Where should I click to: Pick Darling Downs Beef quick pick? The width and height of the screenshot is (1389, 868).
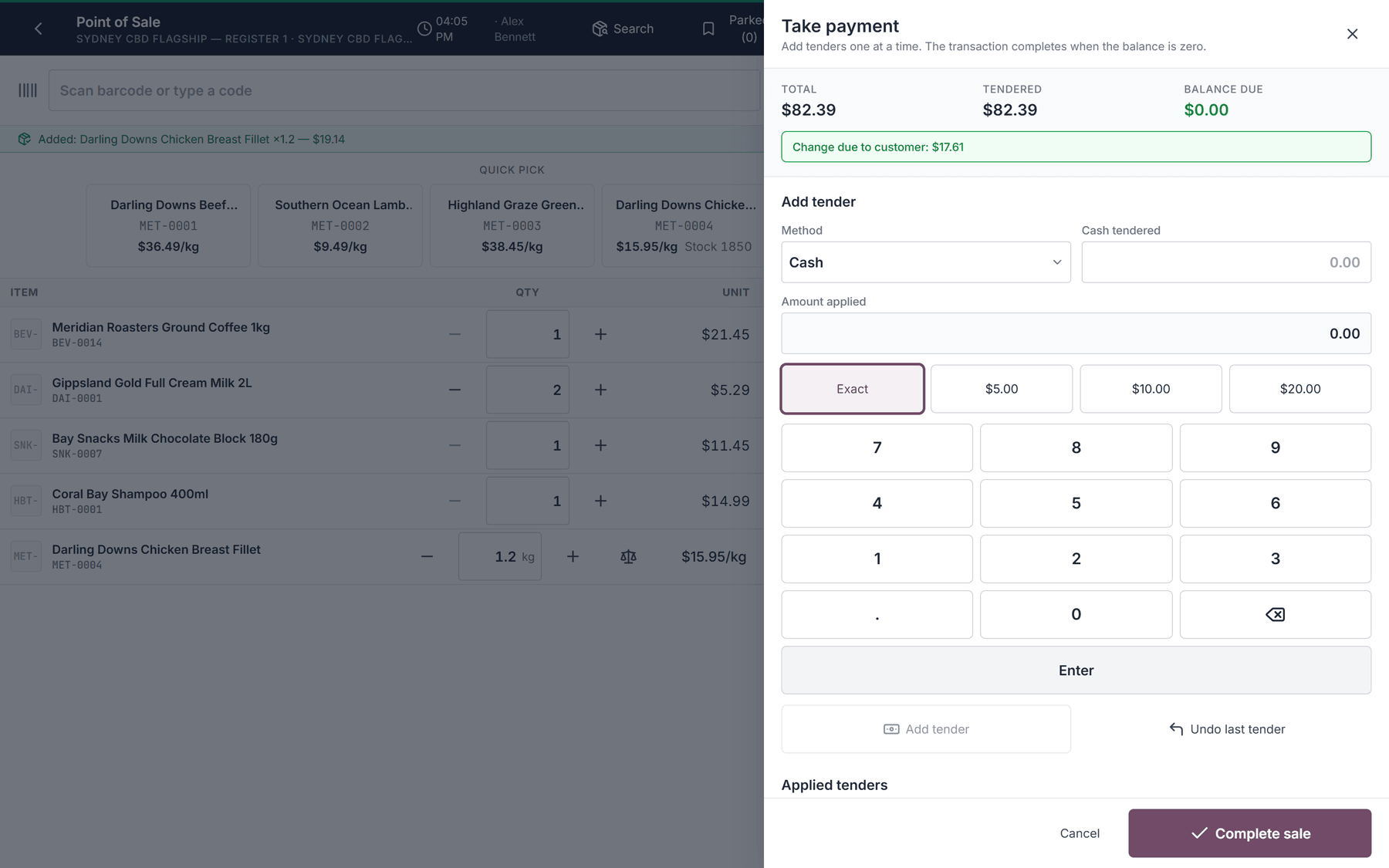168,225
